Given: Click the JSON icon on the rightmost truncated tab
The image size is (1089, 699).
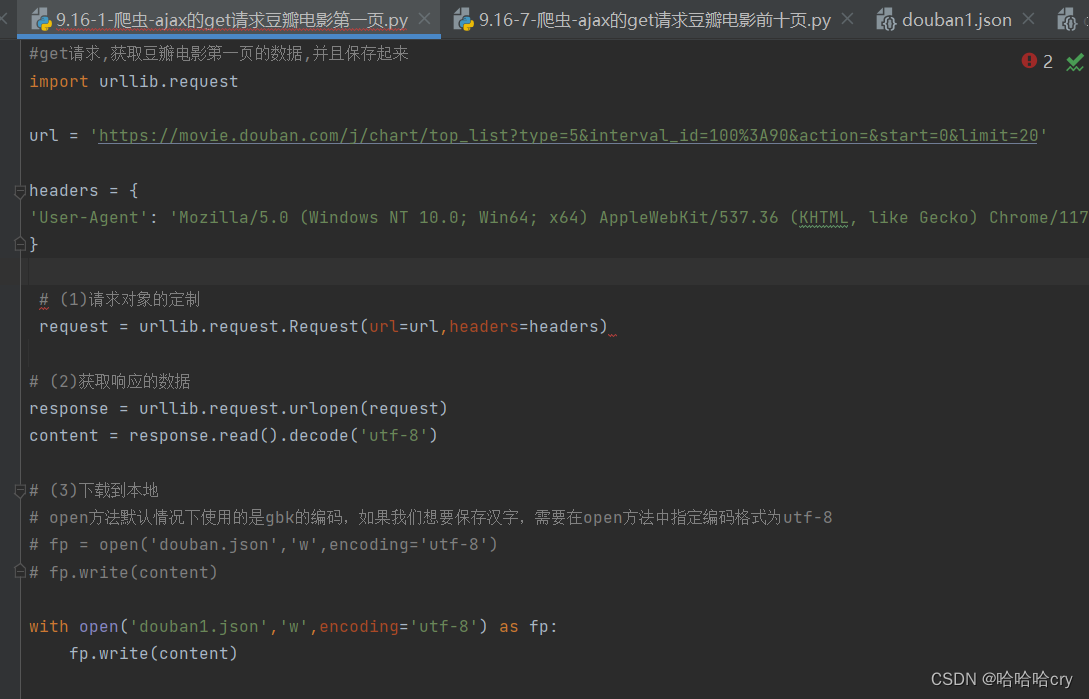Looking at the screenshot, I should pos(1066,18).
